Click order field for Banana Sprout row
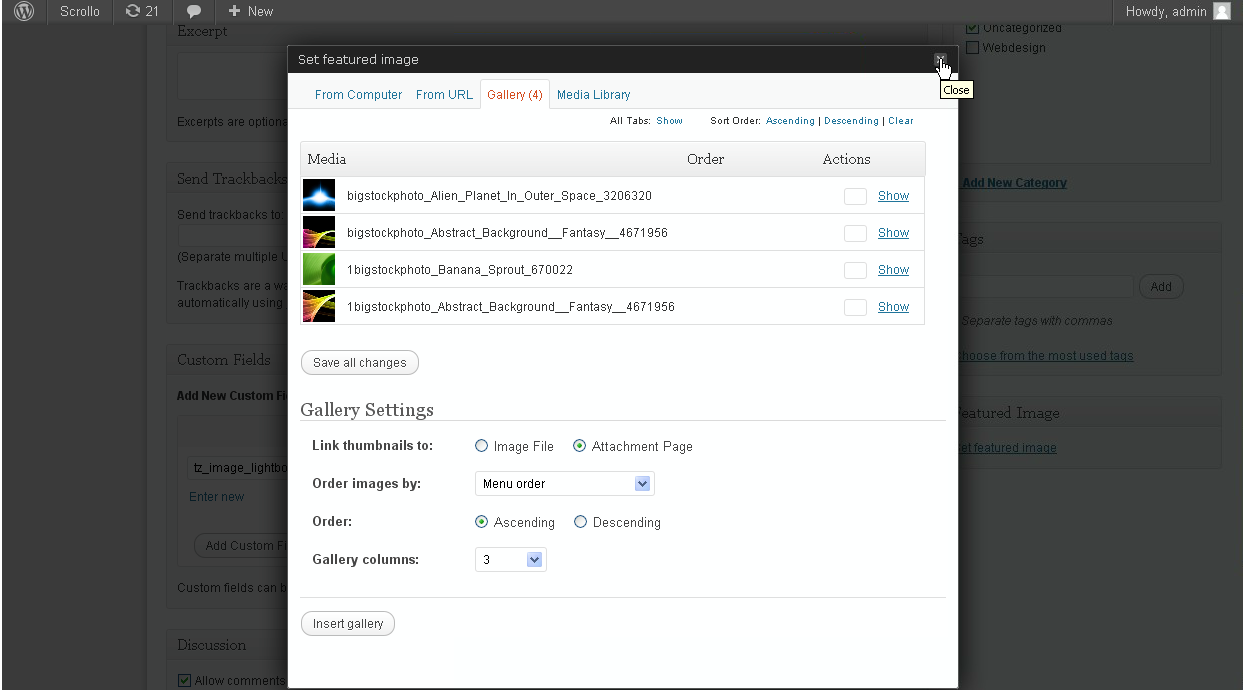This screenshot has width=1243, height=690. pos(855,270)
